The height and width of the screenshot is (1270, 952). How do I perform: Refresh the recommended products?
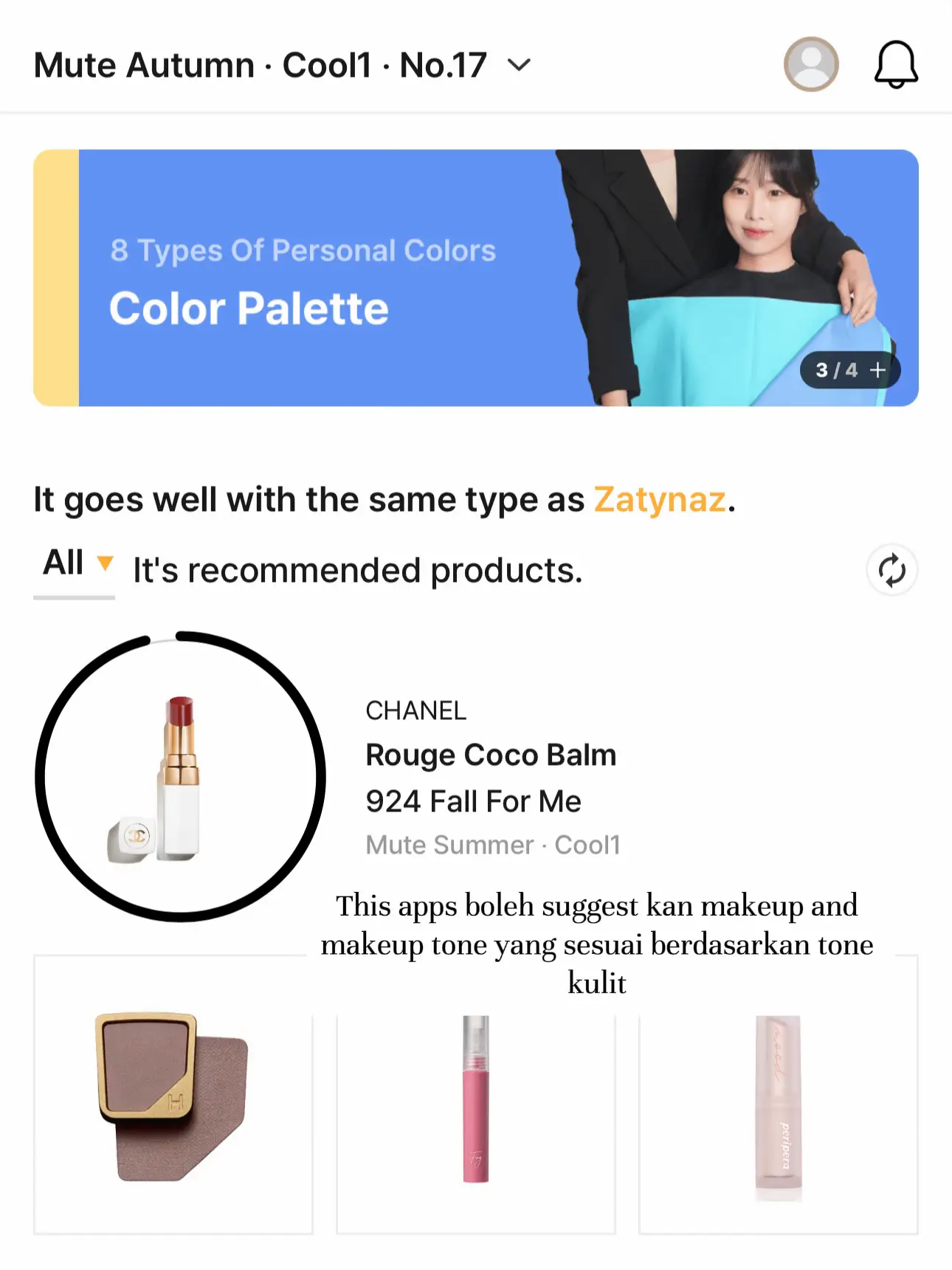[891, 571]
